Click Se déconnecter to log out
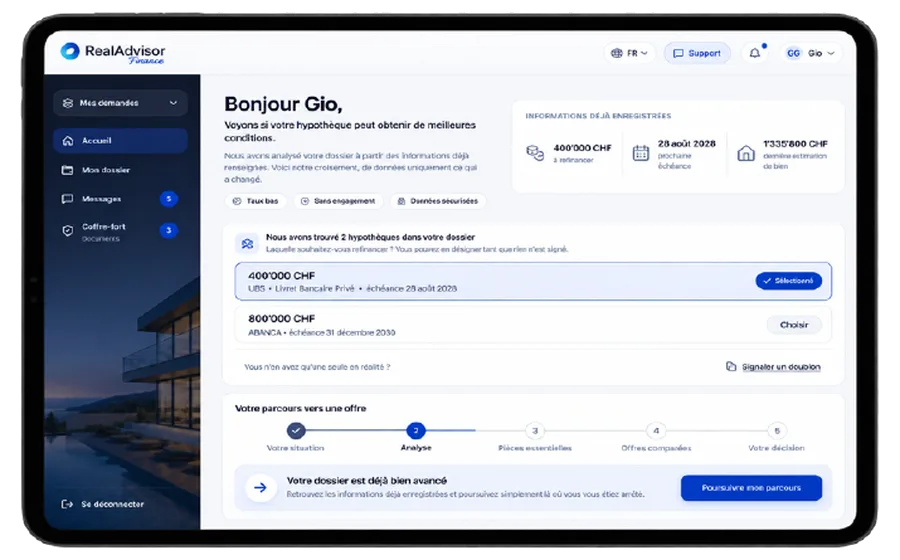This screenshot has height=560, width=900. click(103, 504)
